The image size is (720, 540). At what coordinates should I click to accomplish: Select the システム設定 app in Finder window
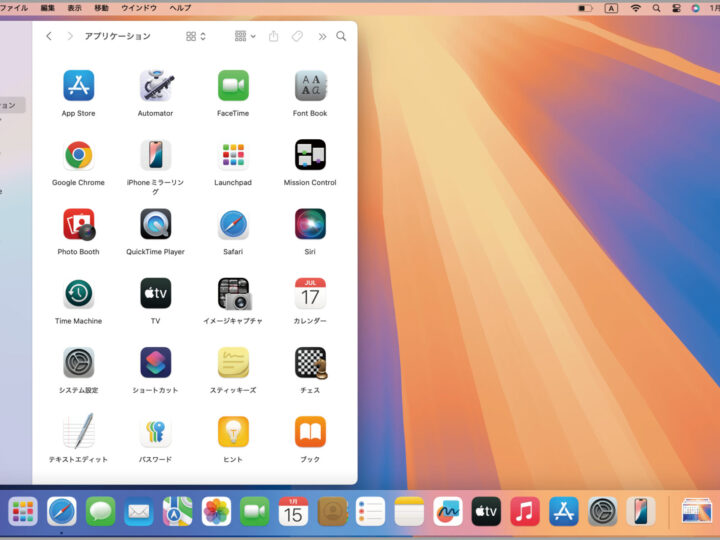pyautogui.click(x=79, y=363)
